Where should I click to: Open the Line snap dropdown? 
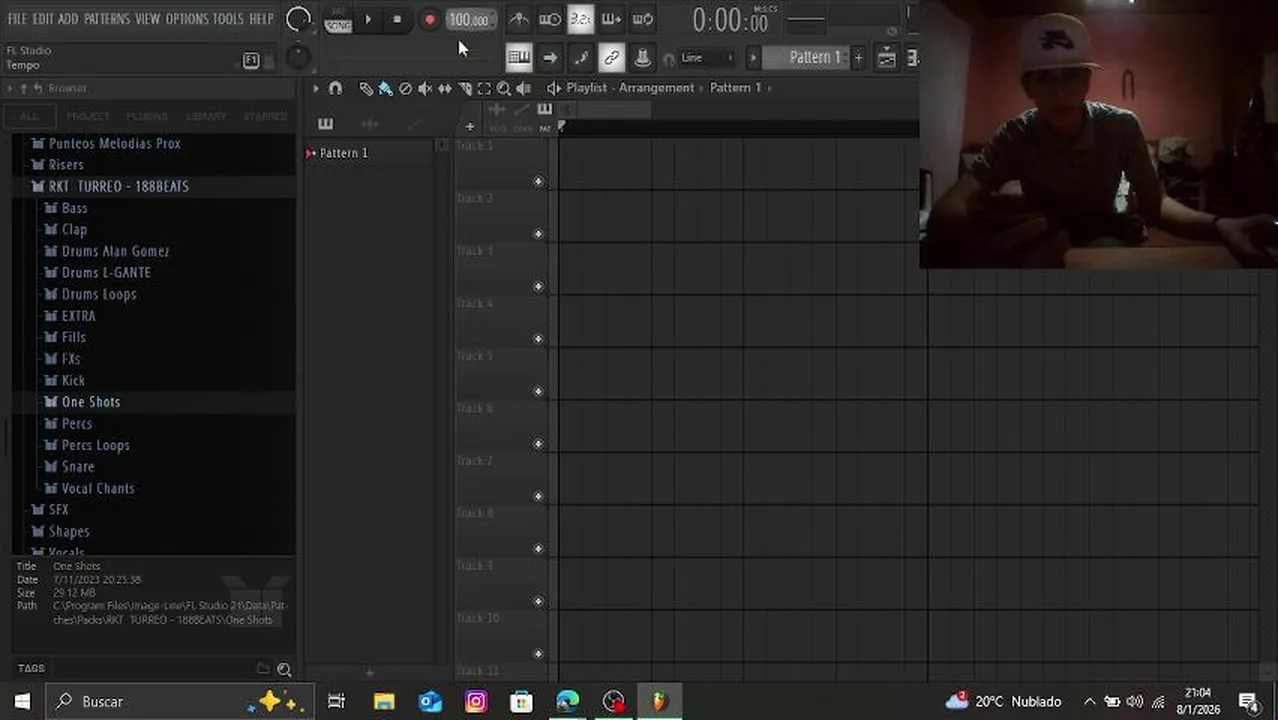[x=707, y=57]
